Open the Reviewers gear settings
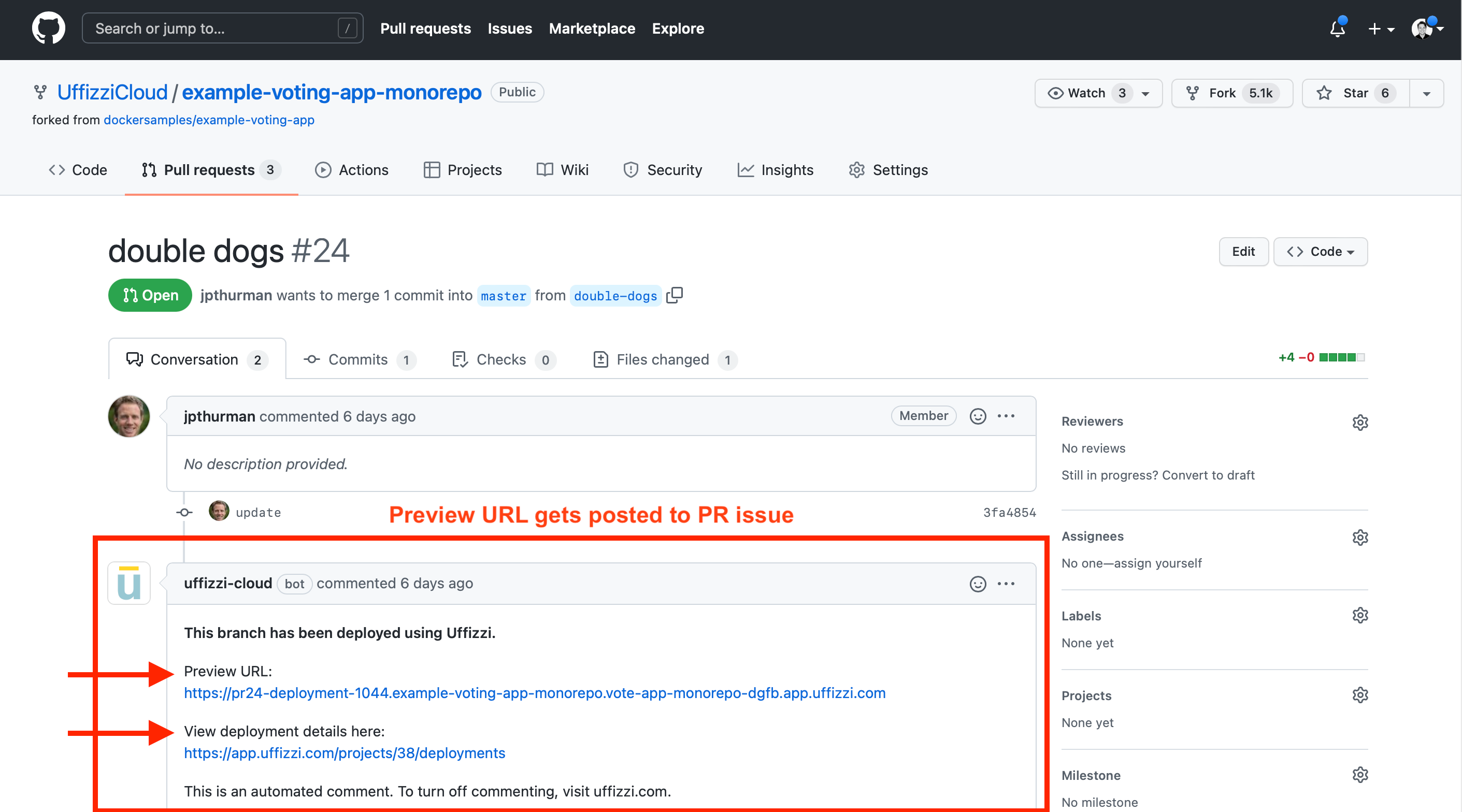The width and height of the screenshot is (1462, 812). (1360, 422)
